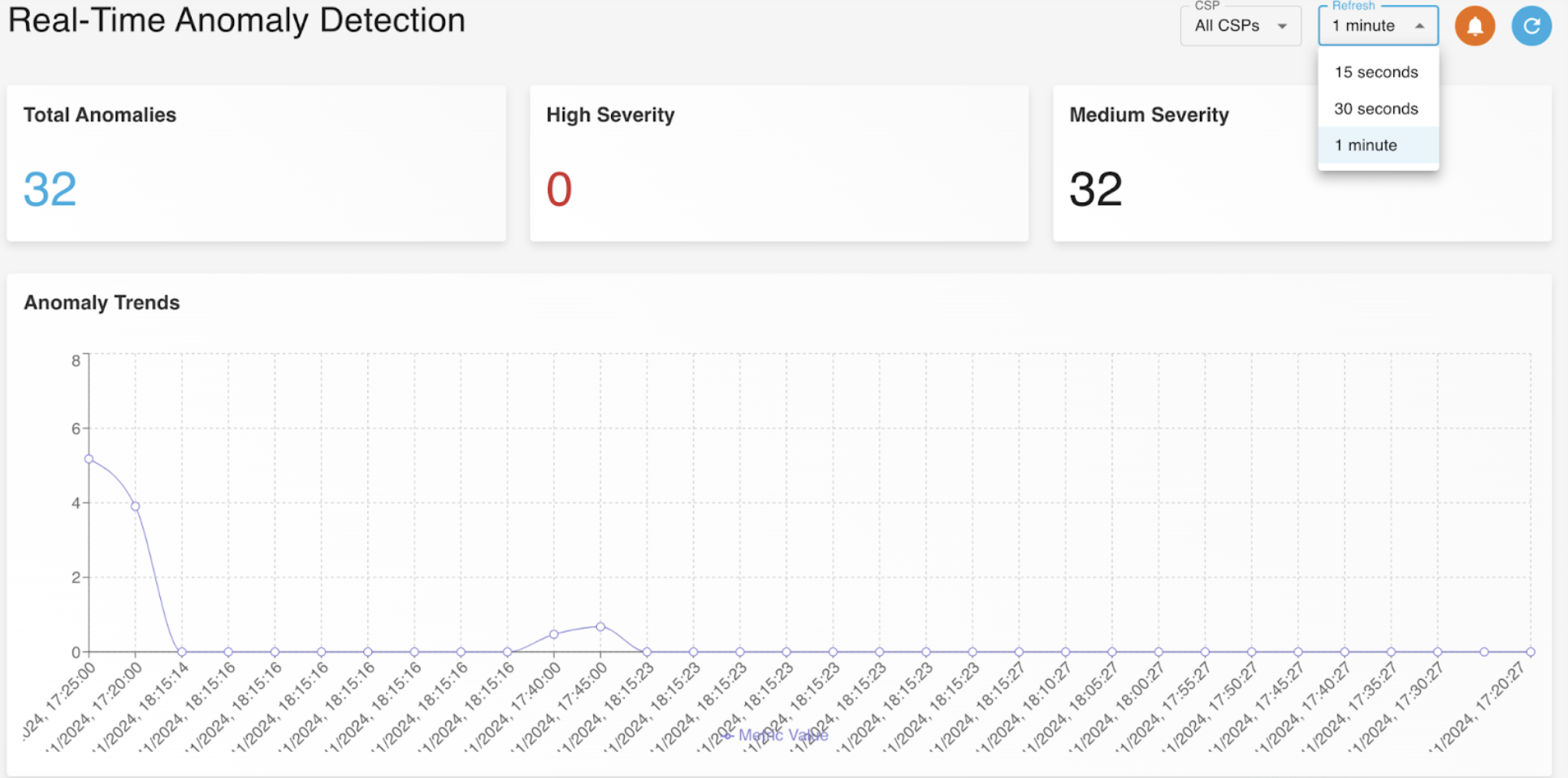Click the first data point on the trend line
The image size is (1568, 778).
click(x=89, y=459)
